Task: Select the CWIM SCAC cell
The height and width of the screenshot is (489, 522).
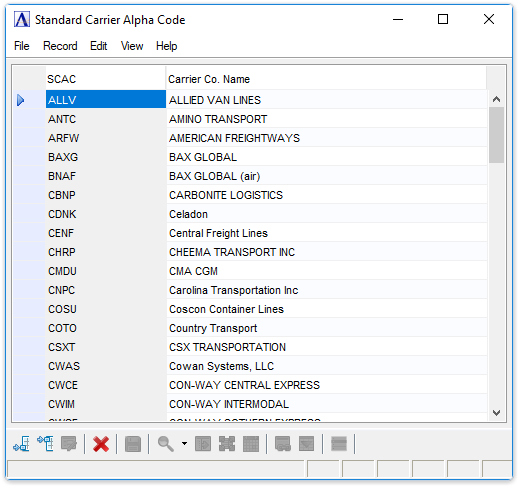Action: (106, 404)
